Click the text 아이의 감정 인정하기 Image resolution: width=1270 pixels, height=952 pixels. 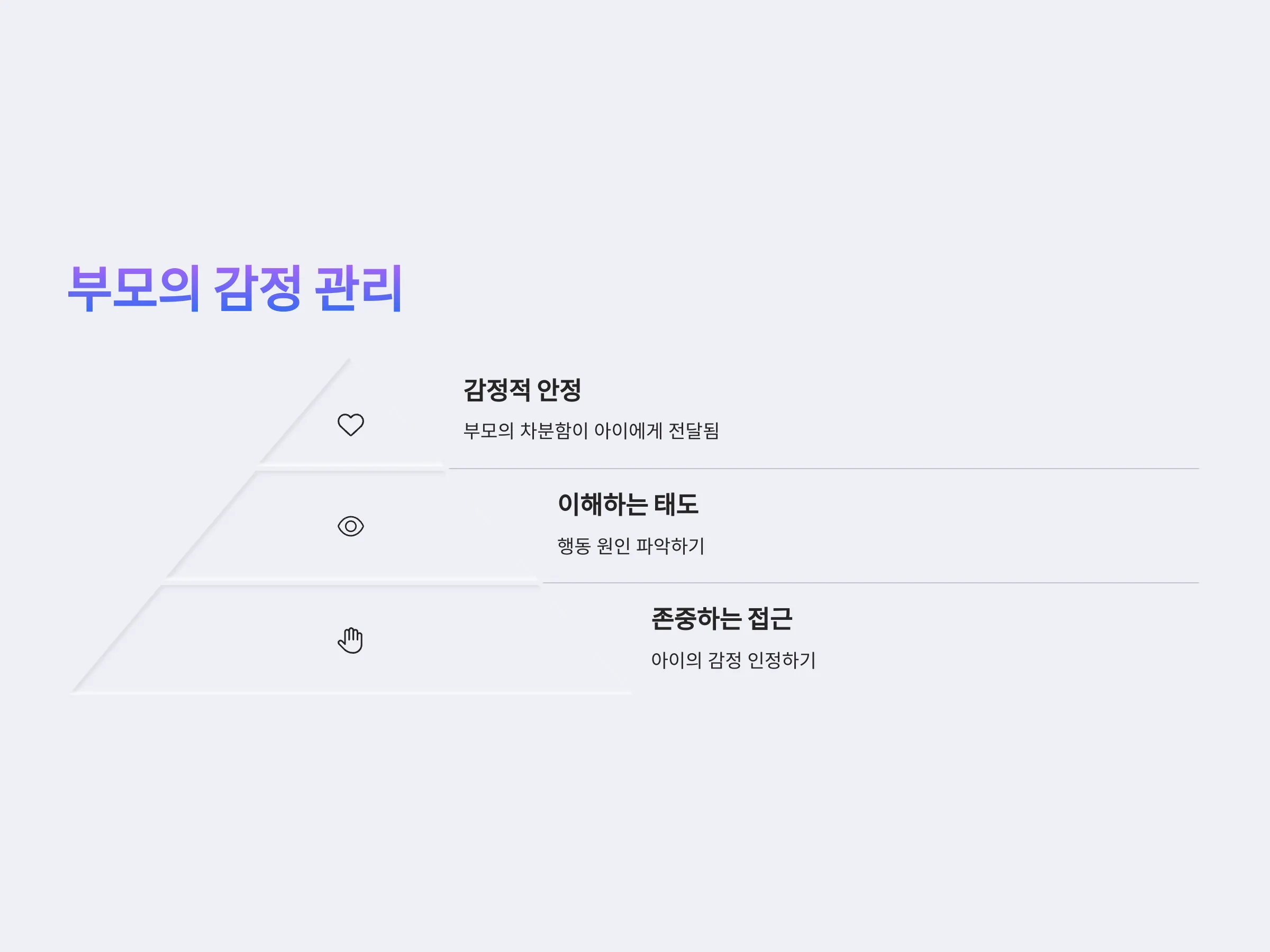pos(733,660)
